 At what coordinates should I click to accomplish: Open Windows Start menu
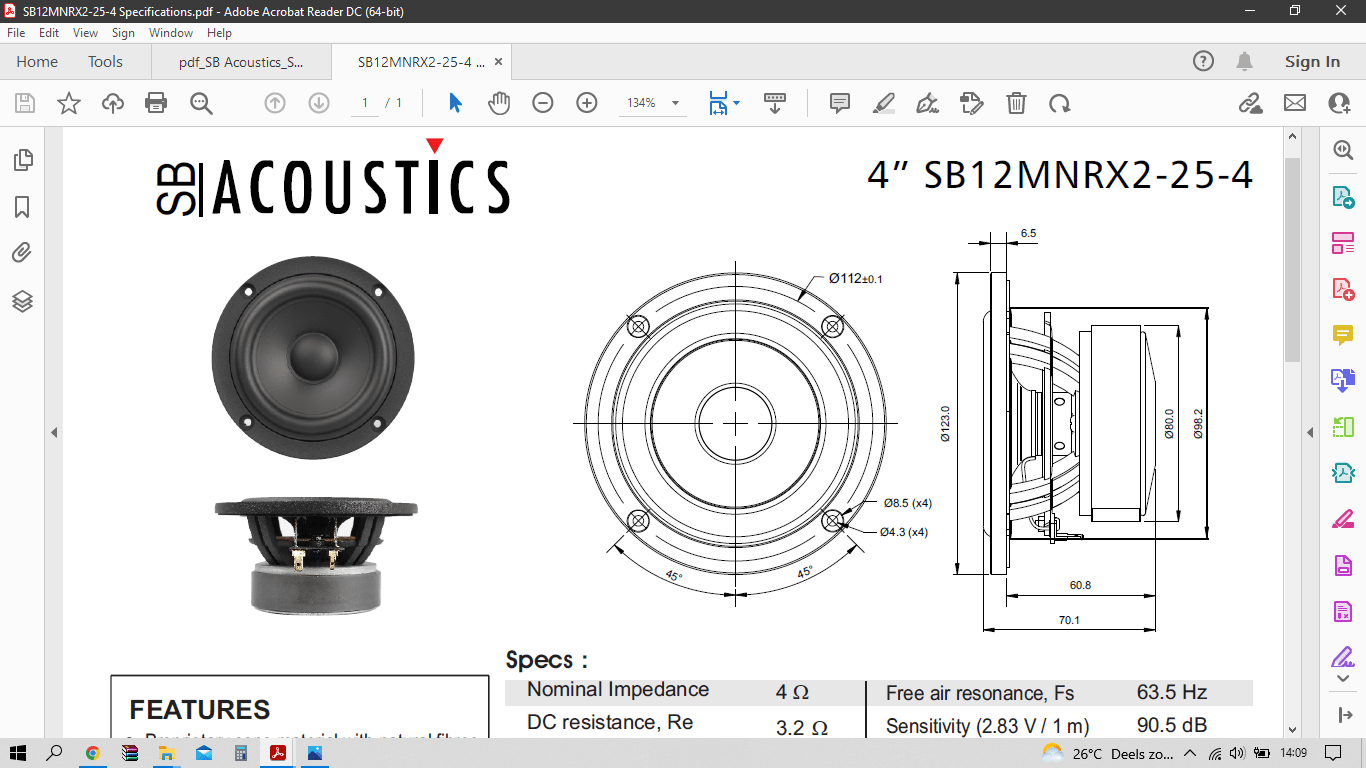click(x=17, y=753)
